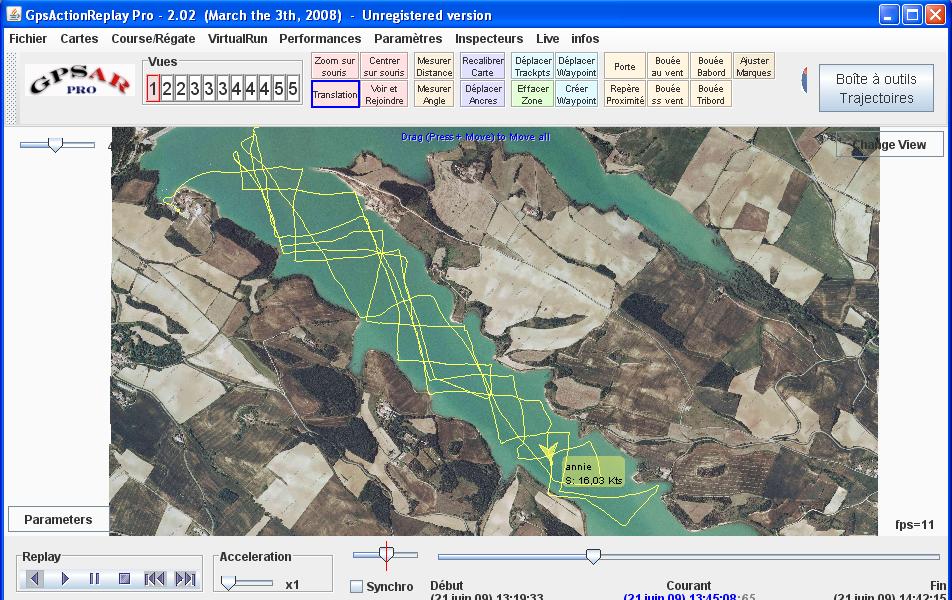Open the Performances menu
The width and height of the screenshot is (952, 600).
point(320,38)
